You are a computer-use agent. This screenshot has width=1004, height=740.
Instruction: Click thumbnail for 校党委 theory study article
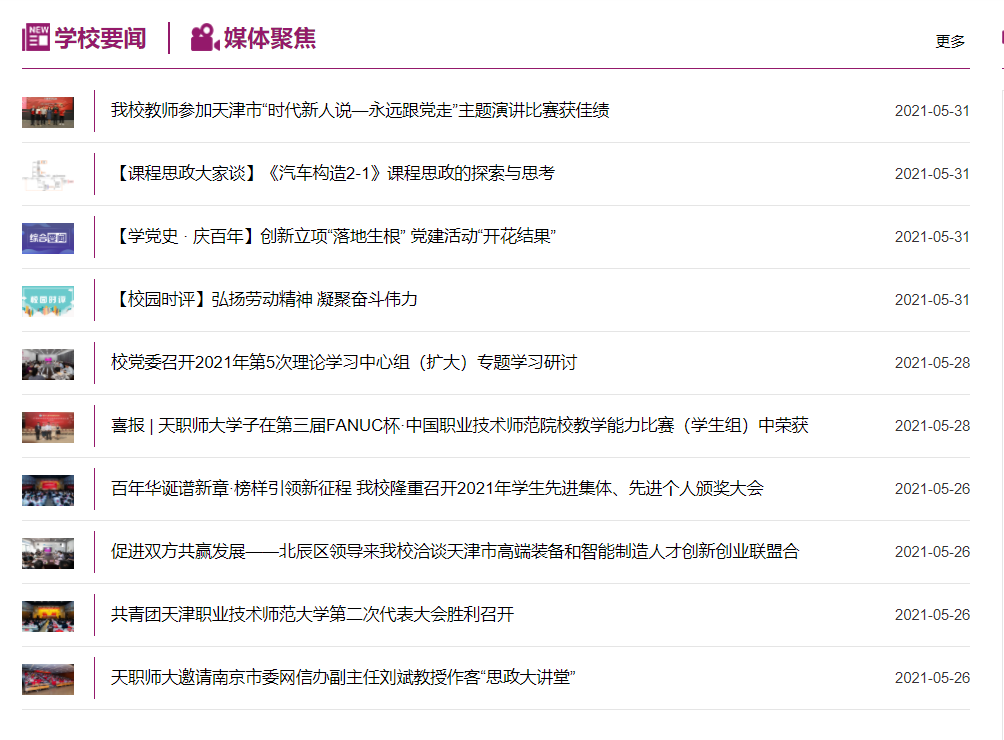pos(48,363)
